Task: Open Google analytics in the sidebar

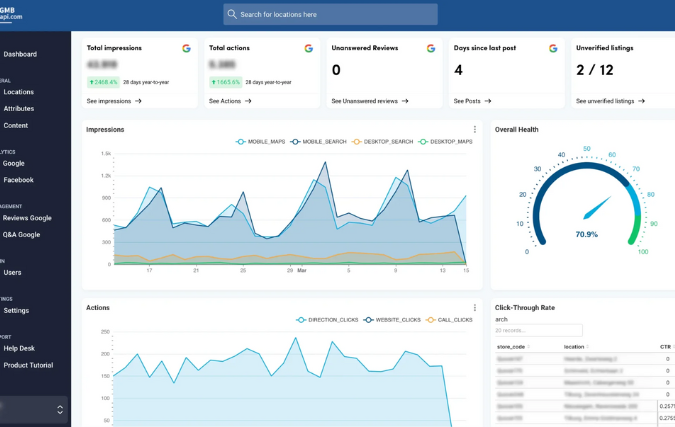Action: [13, 163]
